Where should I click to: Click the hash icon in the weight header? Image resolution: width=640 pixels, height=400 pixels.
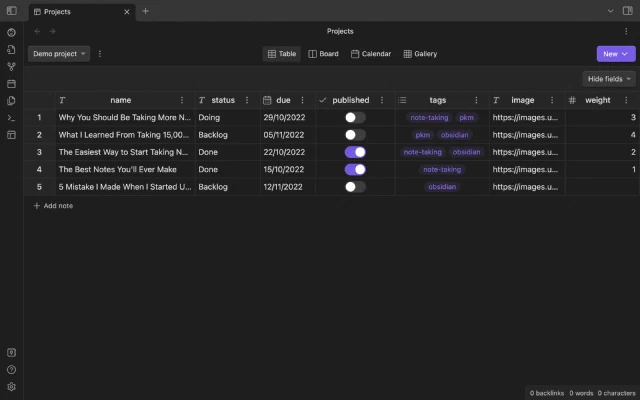coord(572,100)
